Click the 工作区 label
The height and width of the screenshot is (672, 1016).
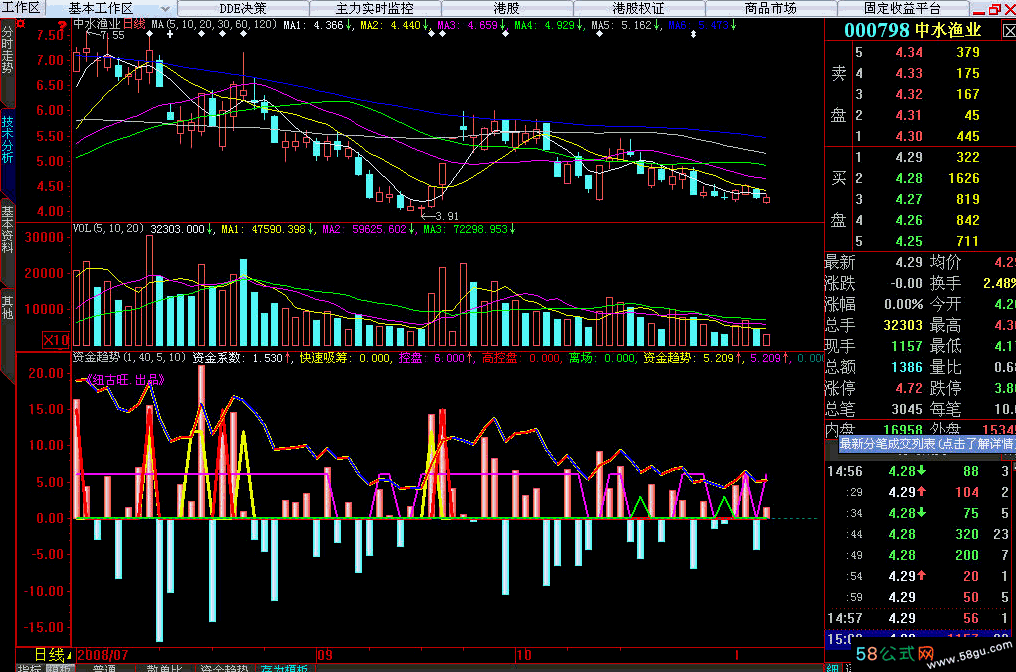21,8
